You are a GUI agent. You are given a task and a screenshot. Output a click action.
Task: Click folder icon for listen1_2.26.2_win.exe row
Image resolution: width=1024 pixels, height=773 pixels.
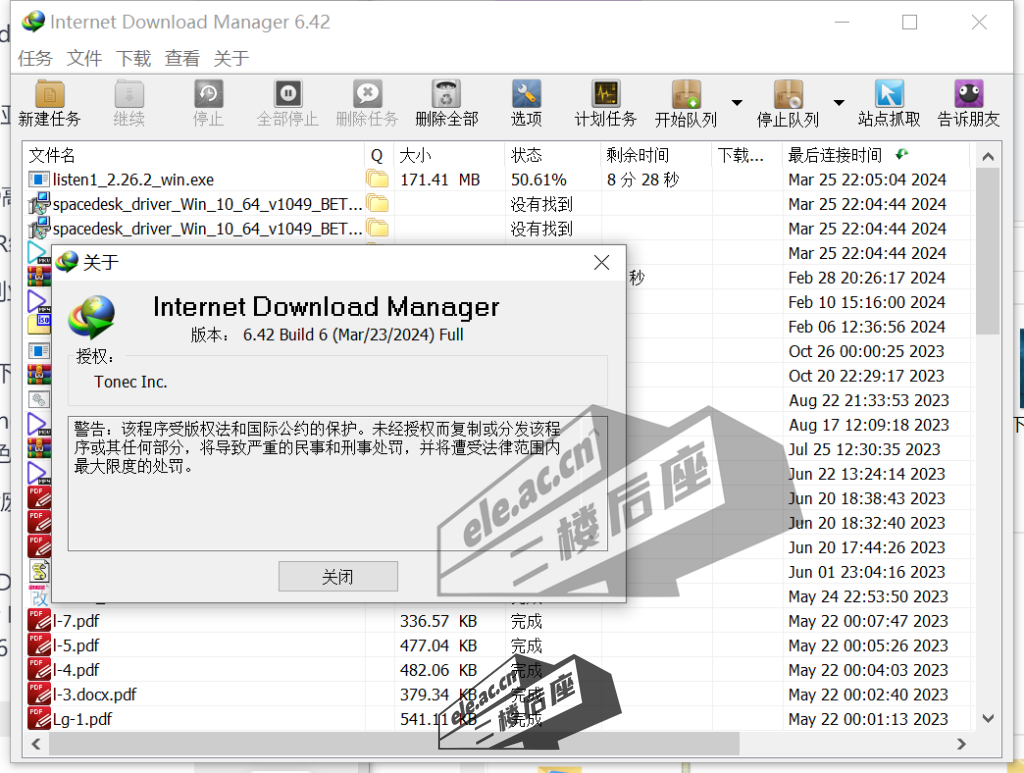(377, 180)
